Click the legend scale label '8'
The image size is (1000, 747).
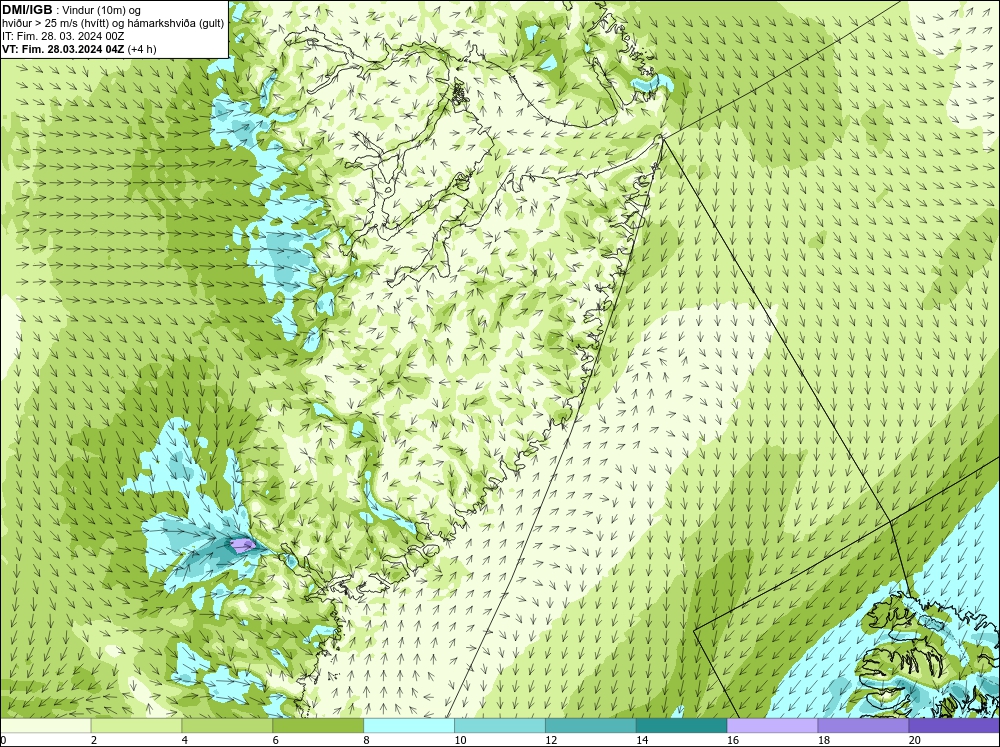367,740
